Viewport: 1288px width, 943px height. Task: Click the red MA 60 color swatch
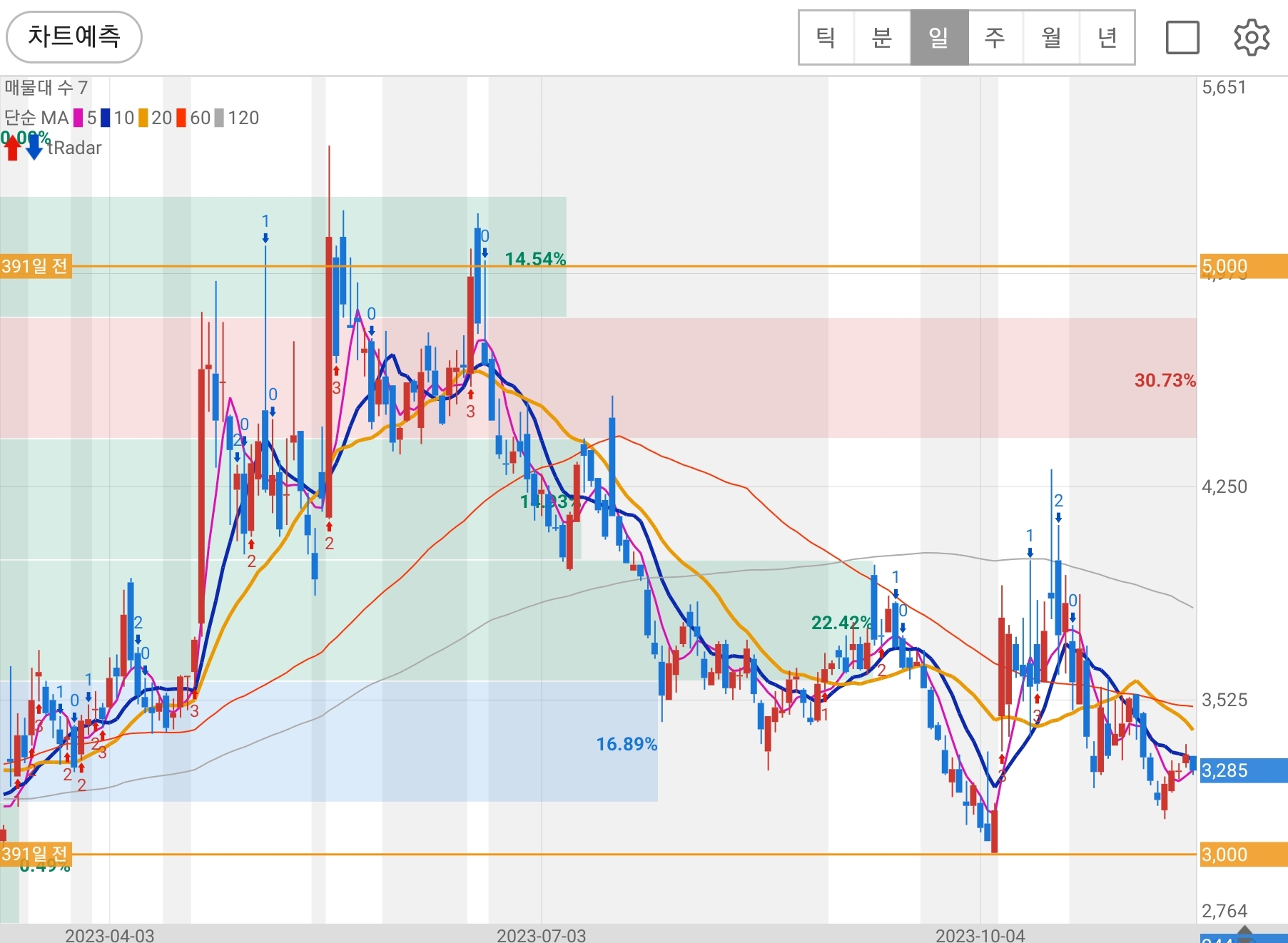click(x=181, y=118)
